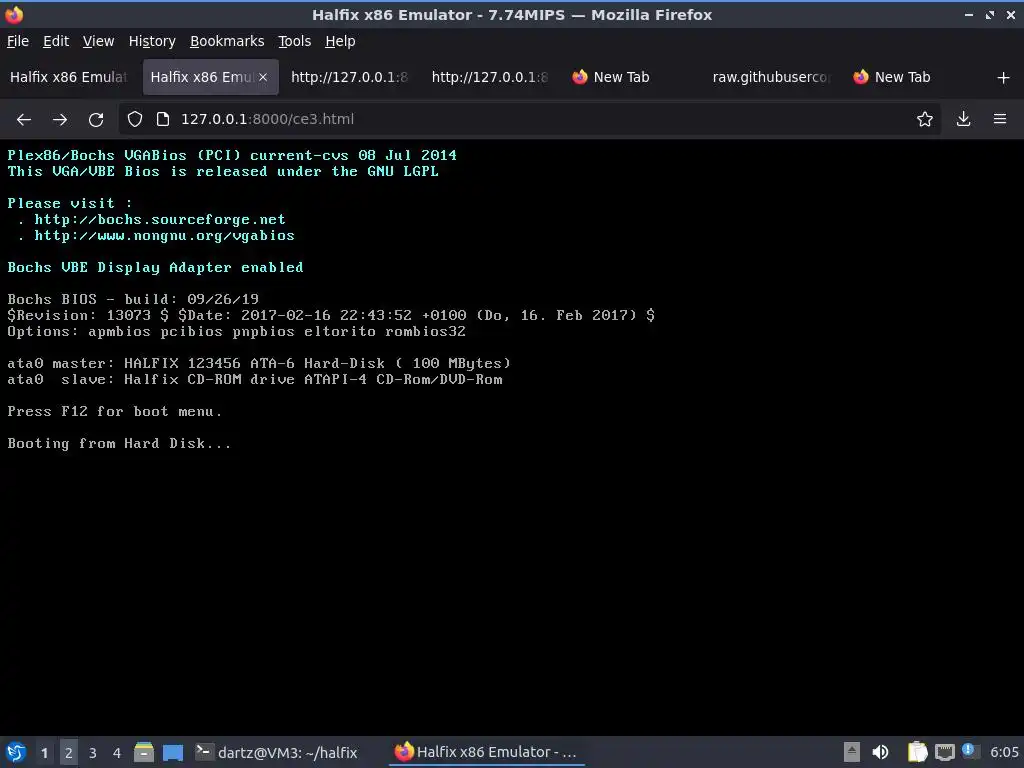Switch to workspace 4
Viewport: 1024px width, 768px height.
tap(117, 753)
